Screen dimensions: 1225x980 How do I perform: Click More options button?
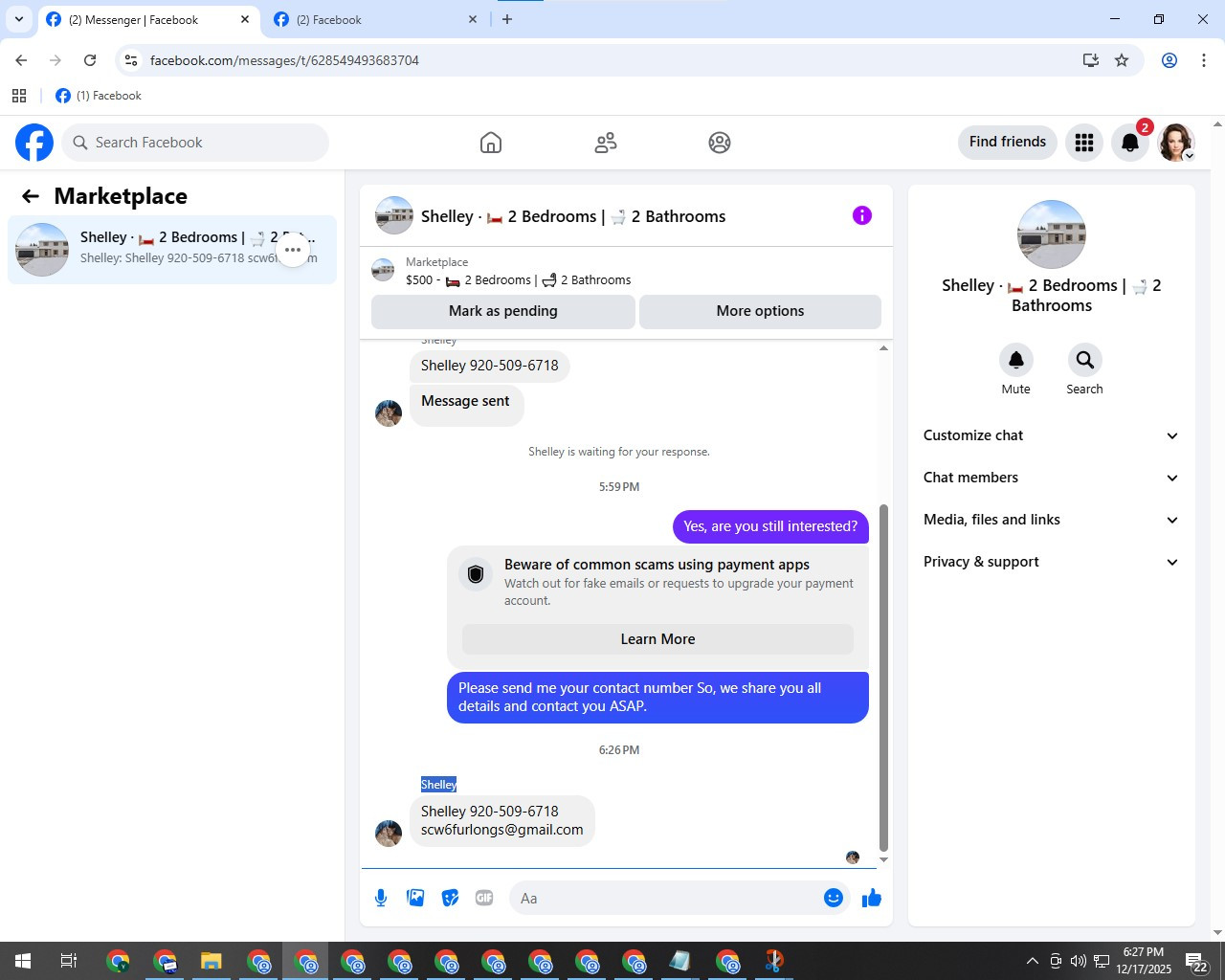[760, 311]
